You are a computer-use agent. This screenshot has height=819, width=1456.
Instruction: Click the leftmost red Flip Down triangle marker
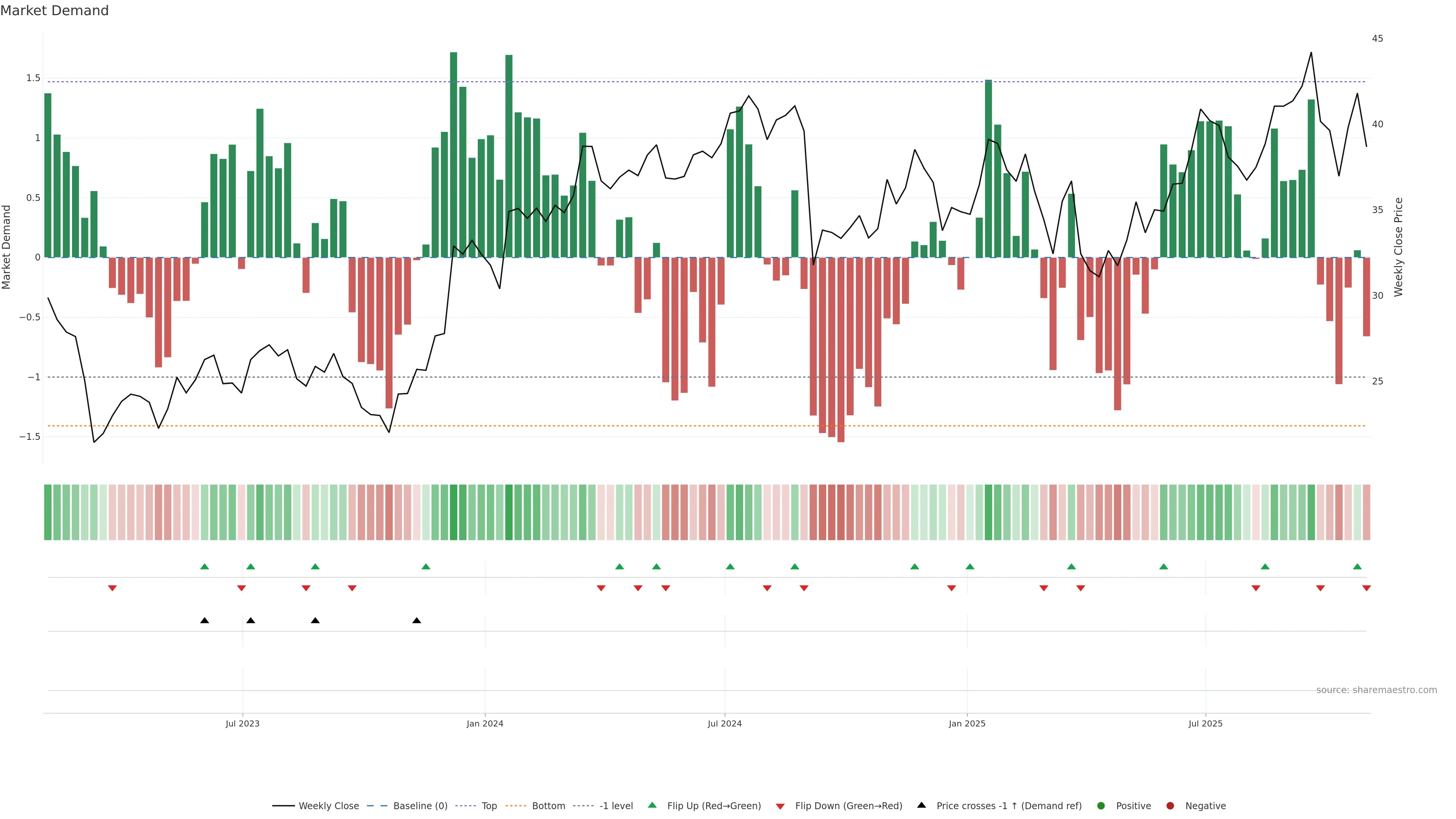[113, 588]
